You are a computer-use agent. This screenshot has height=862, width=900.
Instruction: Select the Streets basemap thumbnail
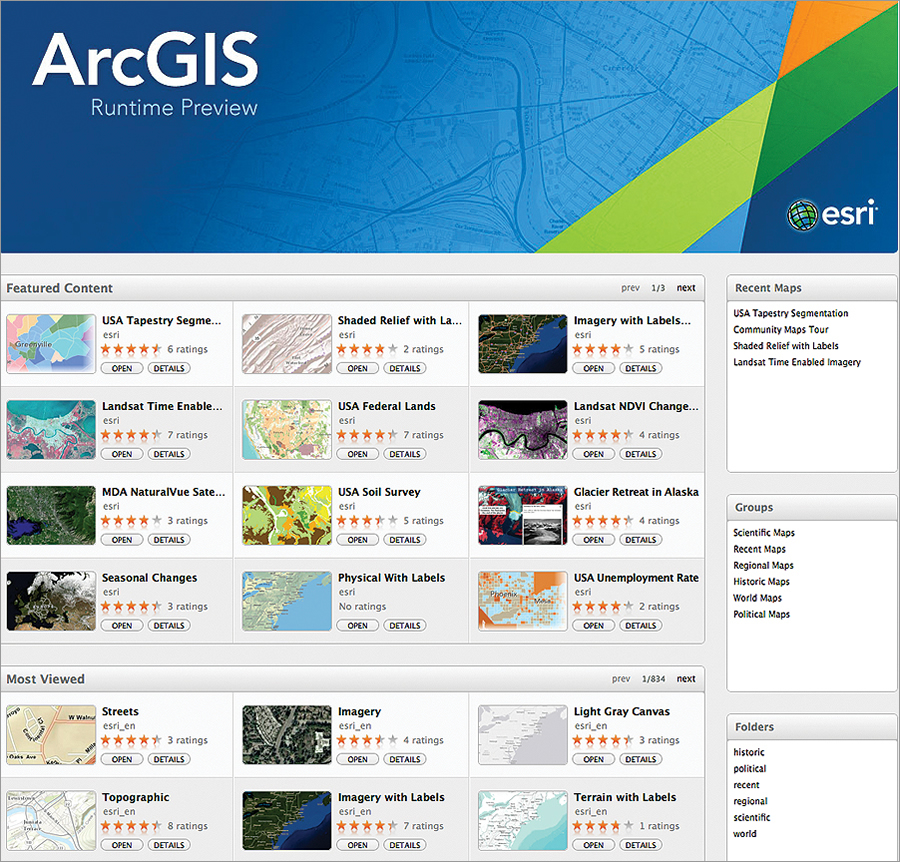[51, 735]
